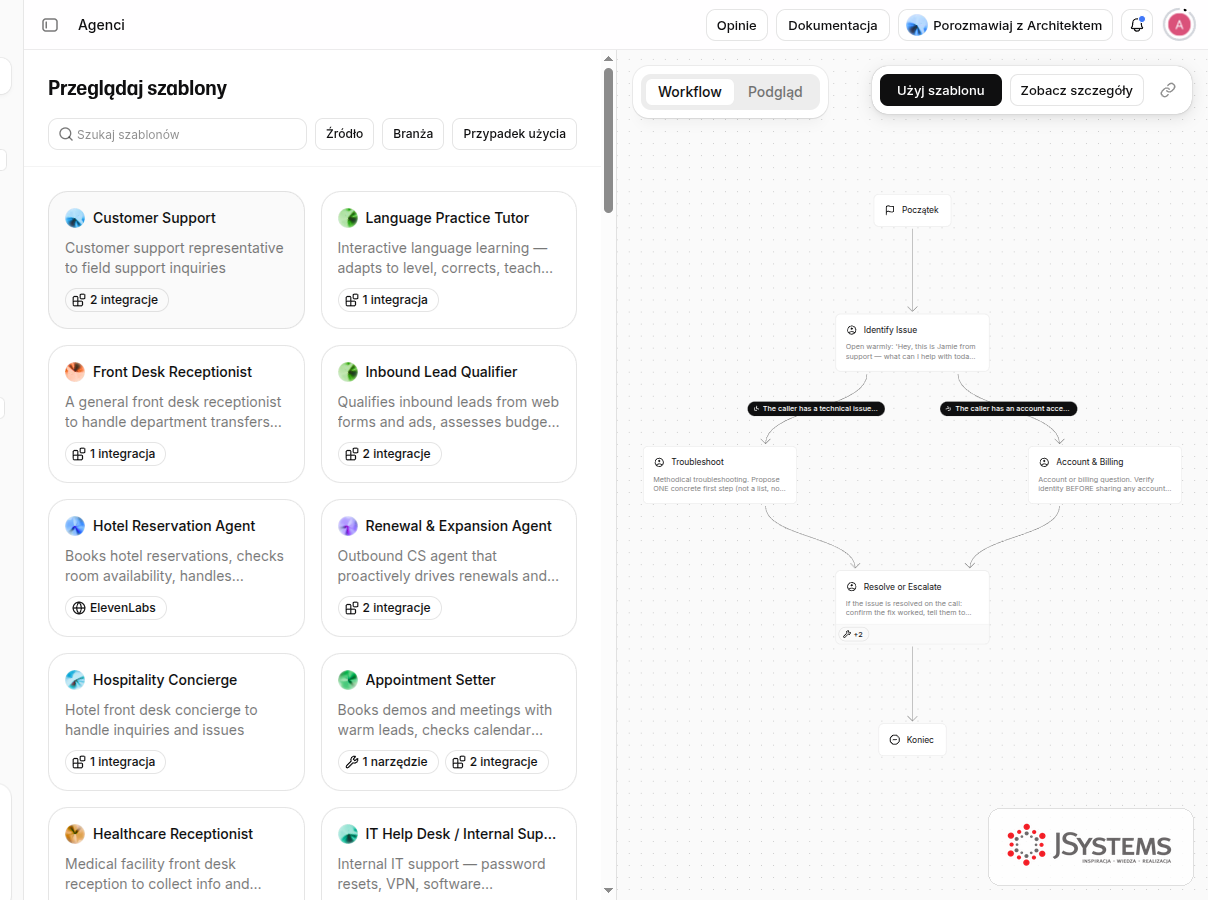The height and width of the screenshot is (900, 1208).
Task: Select the Troubleshoot workflow node
Action: 720,475
